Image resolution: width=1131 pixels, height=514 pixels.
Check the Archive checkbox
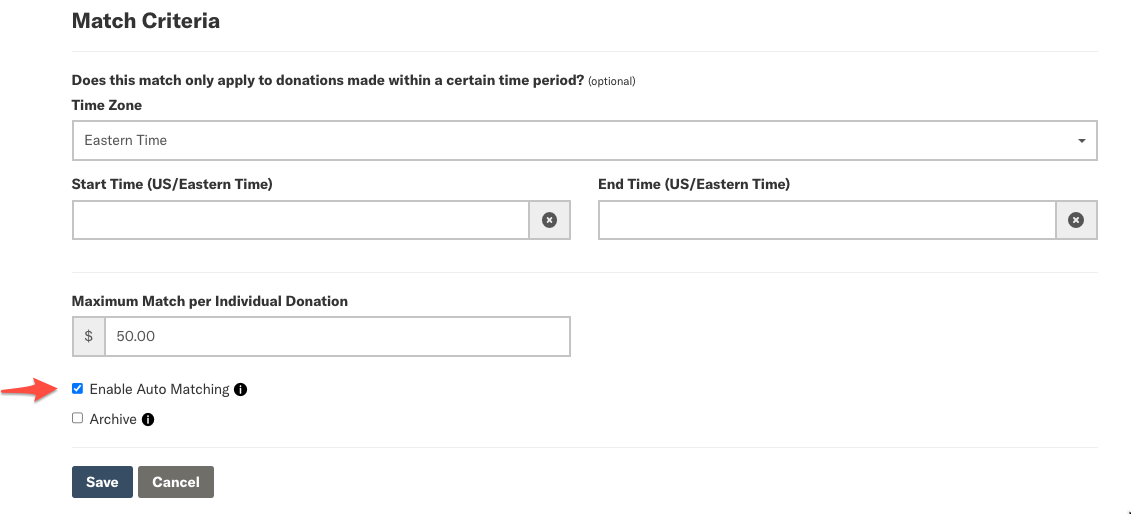click(77, 418)
